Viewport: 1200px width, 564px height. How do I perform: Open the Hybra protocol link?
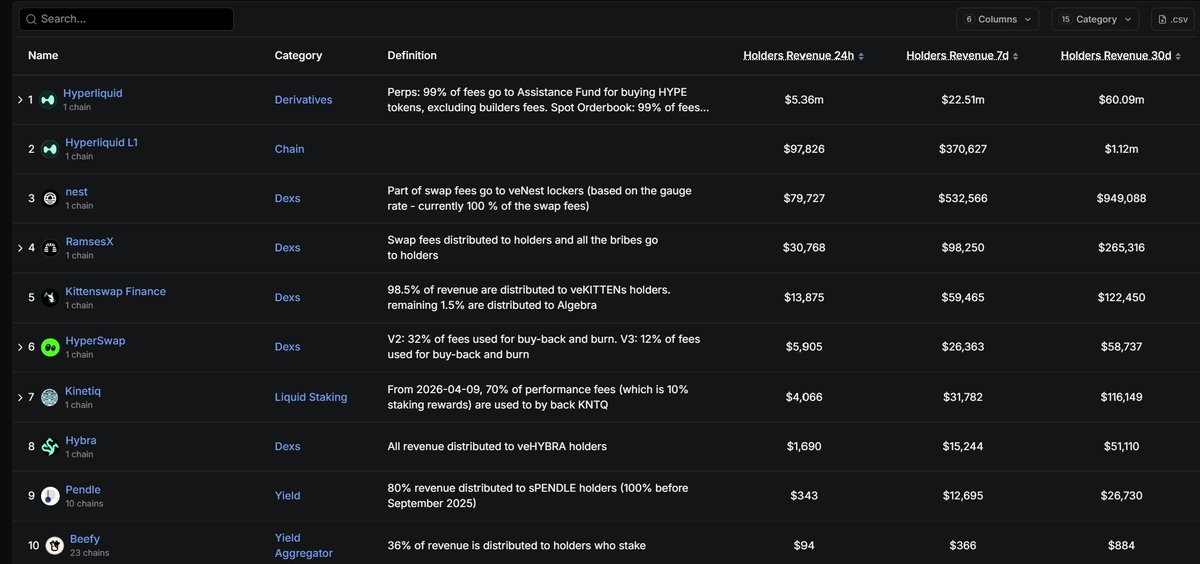[80, 440]
